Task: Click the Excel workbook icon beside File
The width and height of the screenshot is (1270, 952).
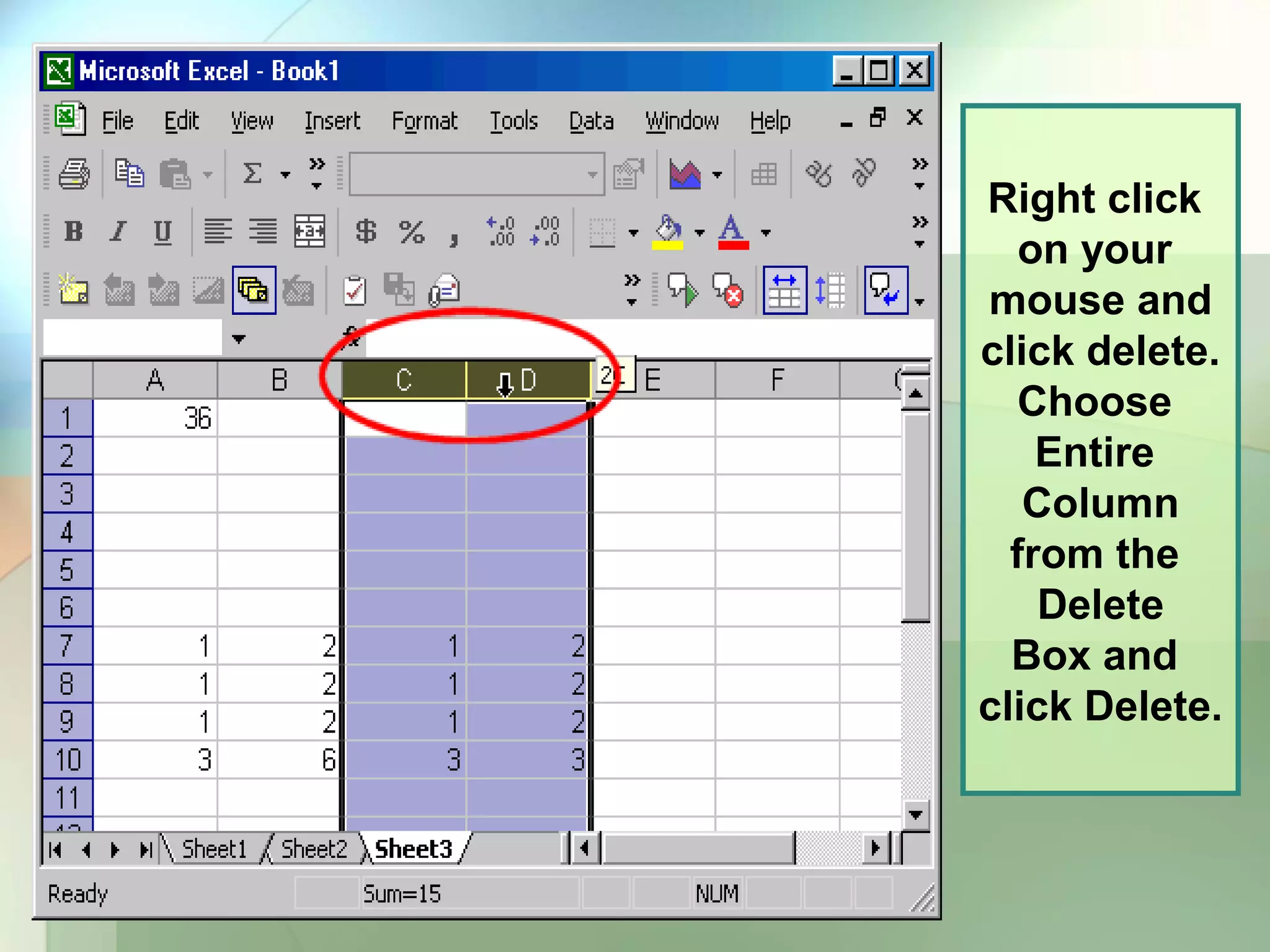Action: 70,118
